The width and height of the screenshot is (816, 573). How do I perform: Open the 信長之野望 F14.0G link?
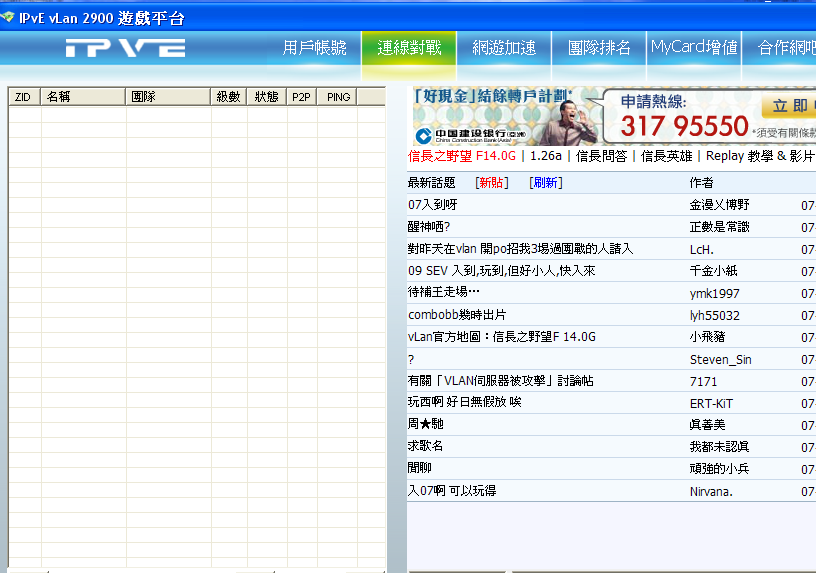click(462, 156)
